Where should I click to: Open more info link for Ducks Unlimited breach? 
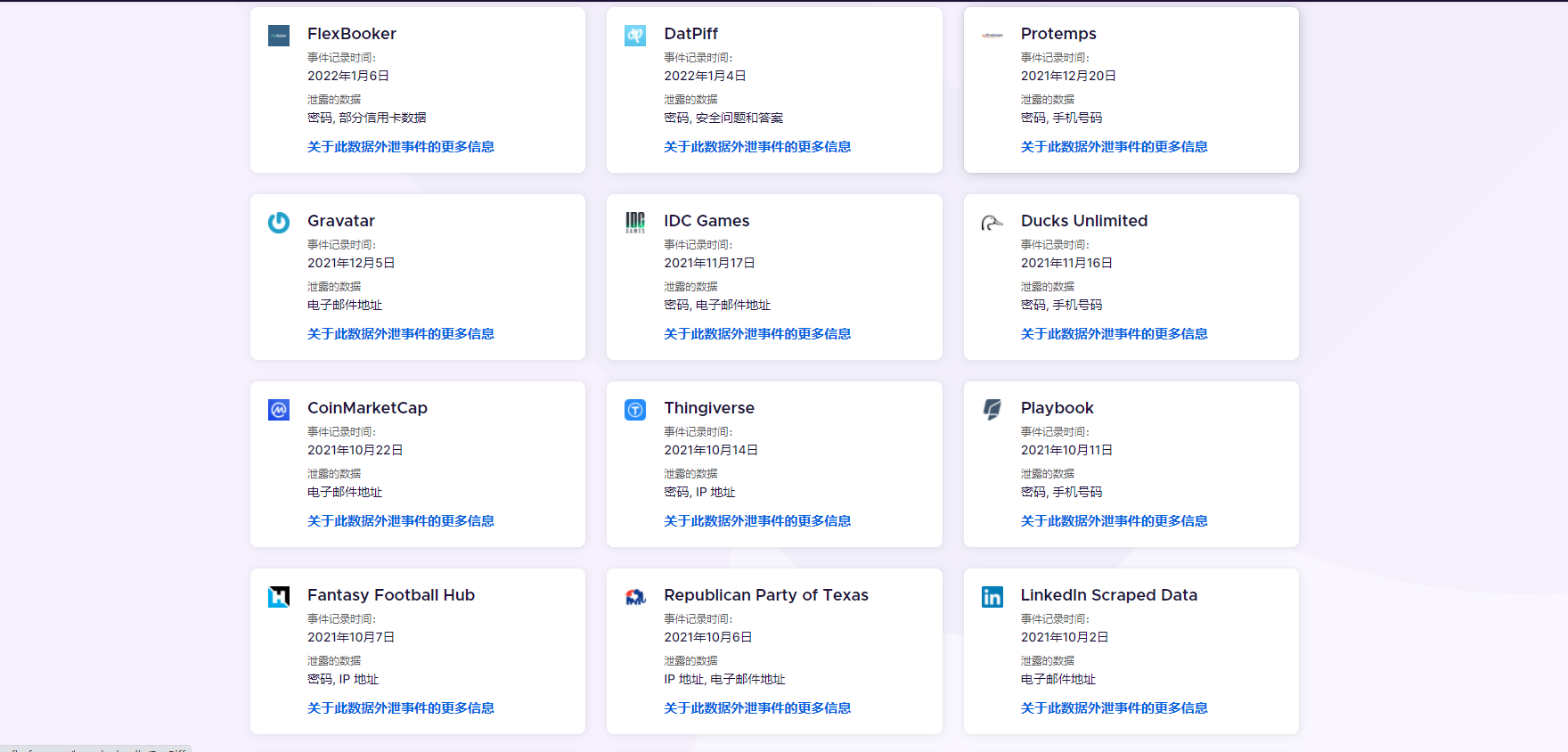(x=1115, y=334)
